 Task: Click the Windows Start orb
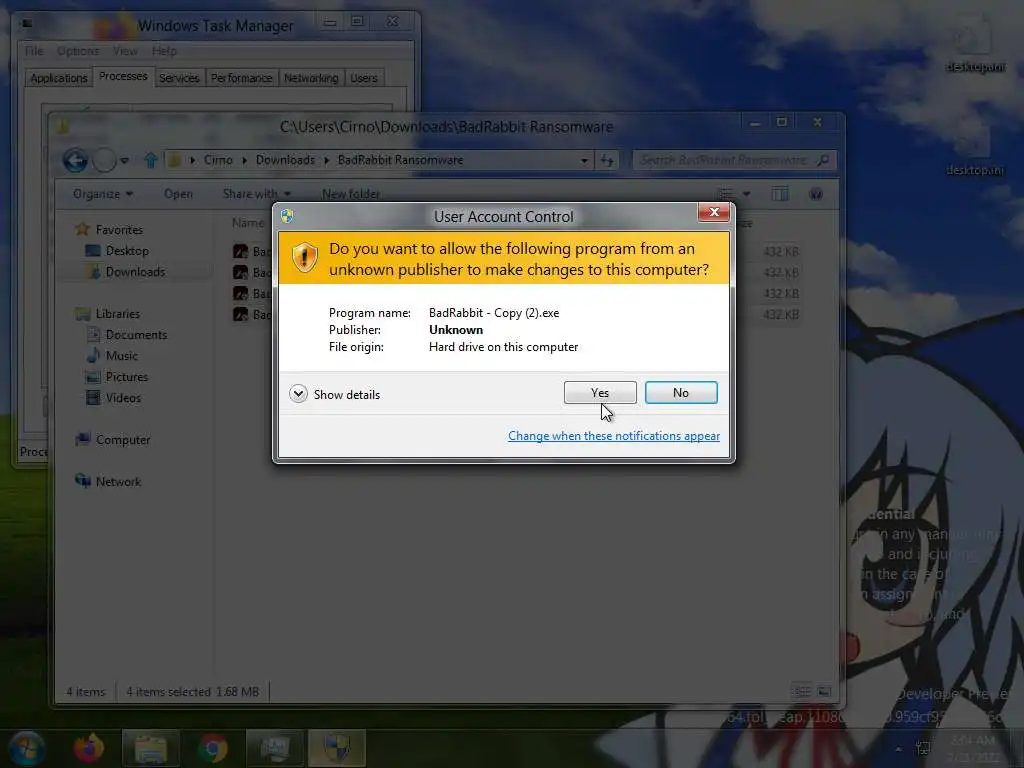click(27, 748)
